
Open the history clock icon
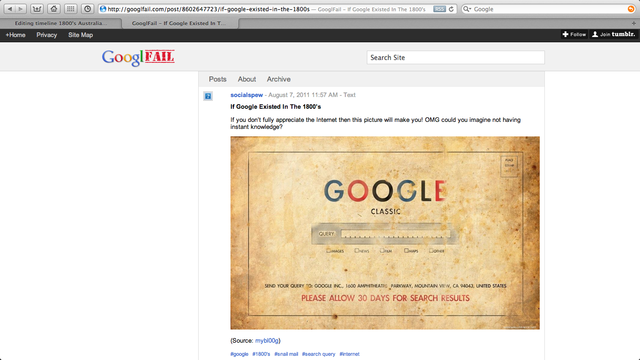87,9
